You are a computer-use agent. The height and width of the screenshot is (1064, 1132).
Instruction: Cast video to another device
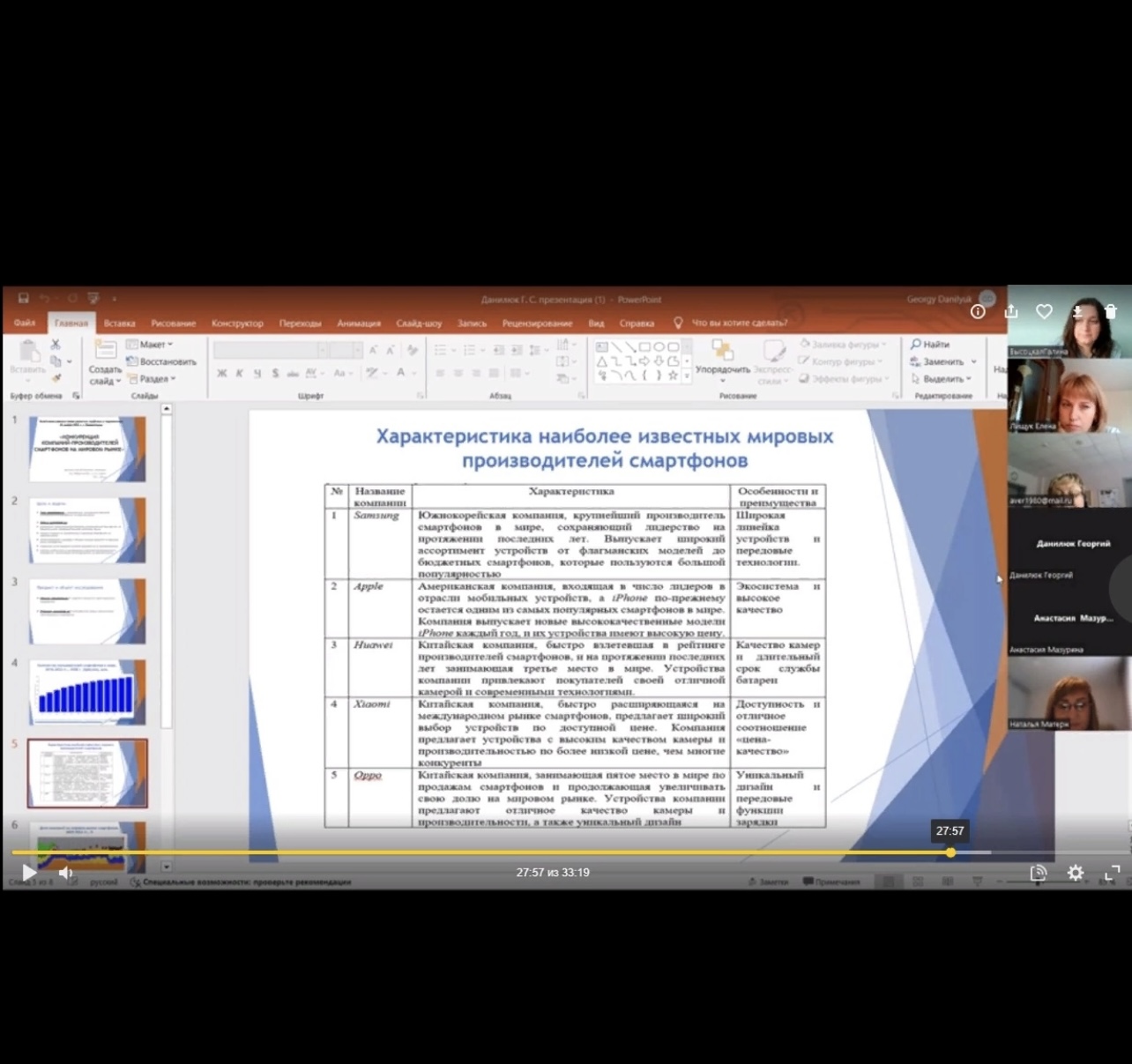[1039, 873]
